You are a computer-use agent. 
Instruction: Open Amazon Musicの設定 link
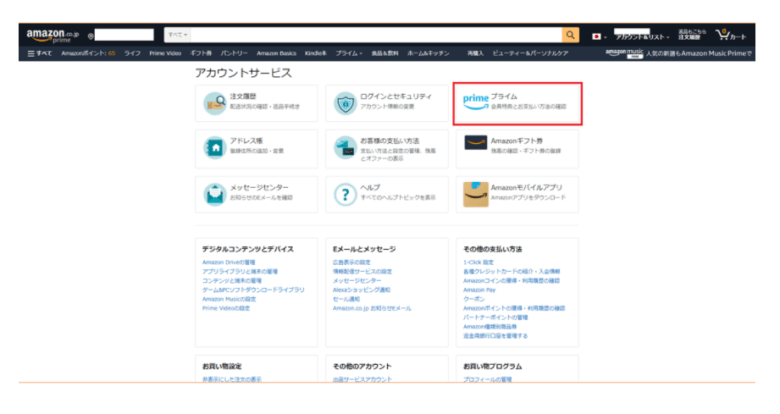(229, 299)
